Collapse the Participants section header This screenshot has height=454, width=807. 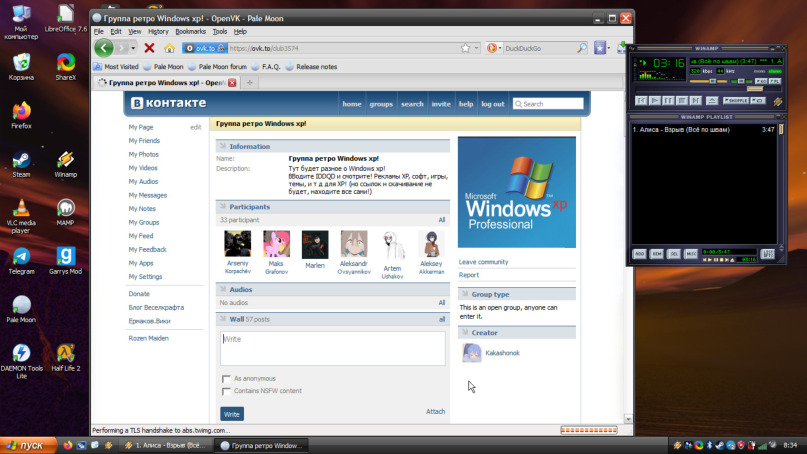click(x=332, y=207)
